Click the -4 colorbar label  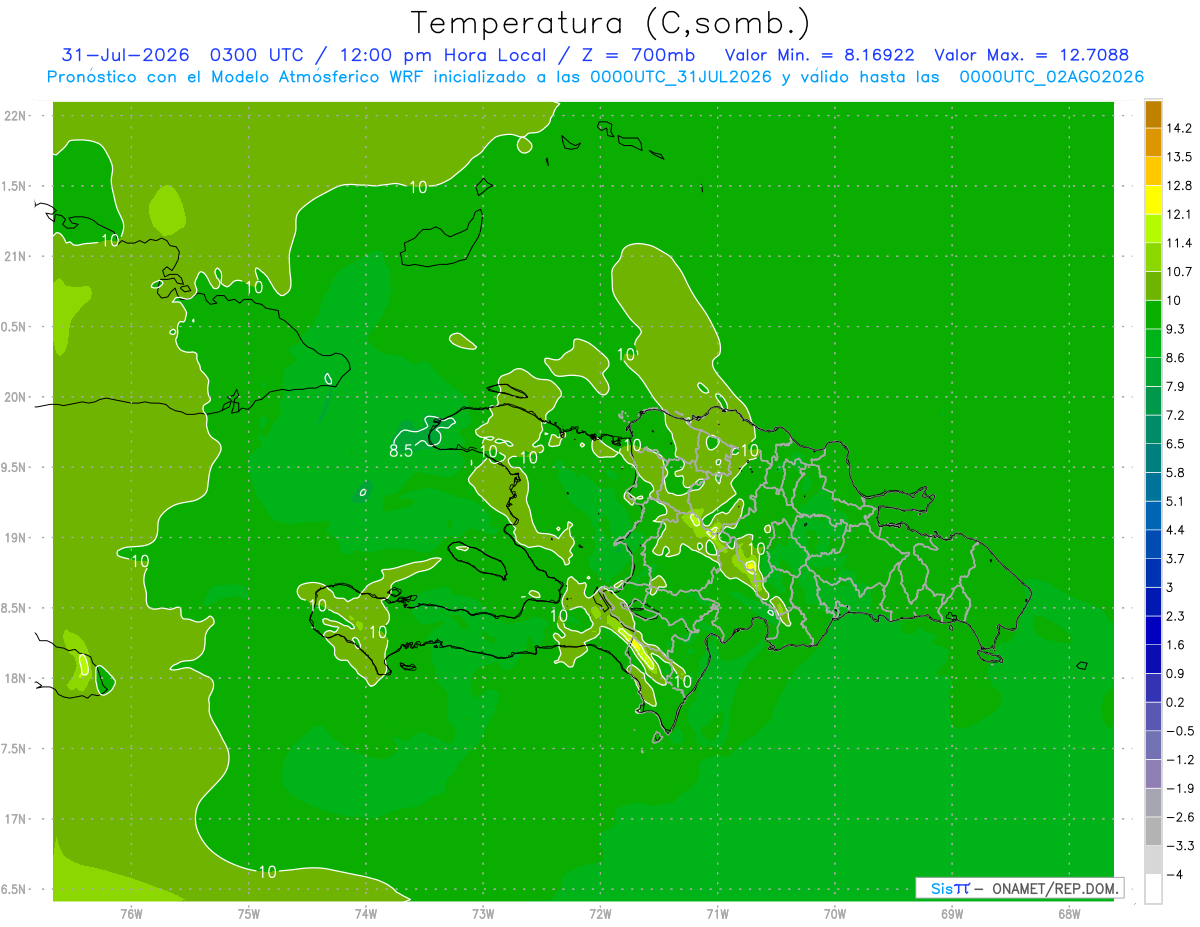pos(1174,875)
